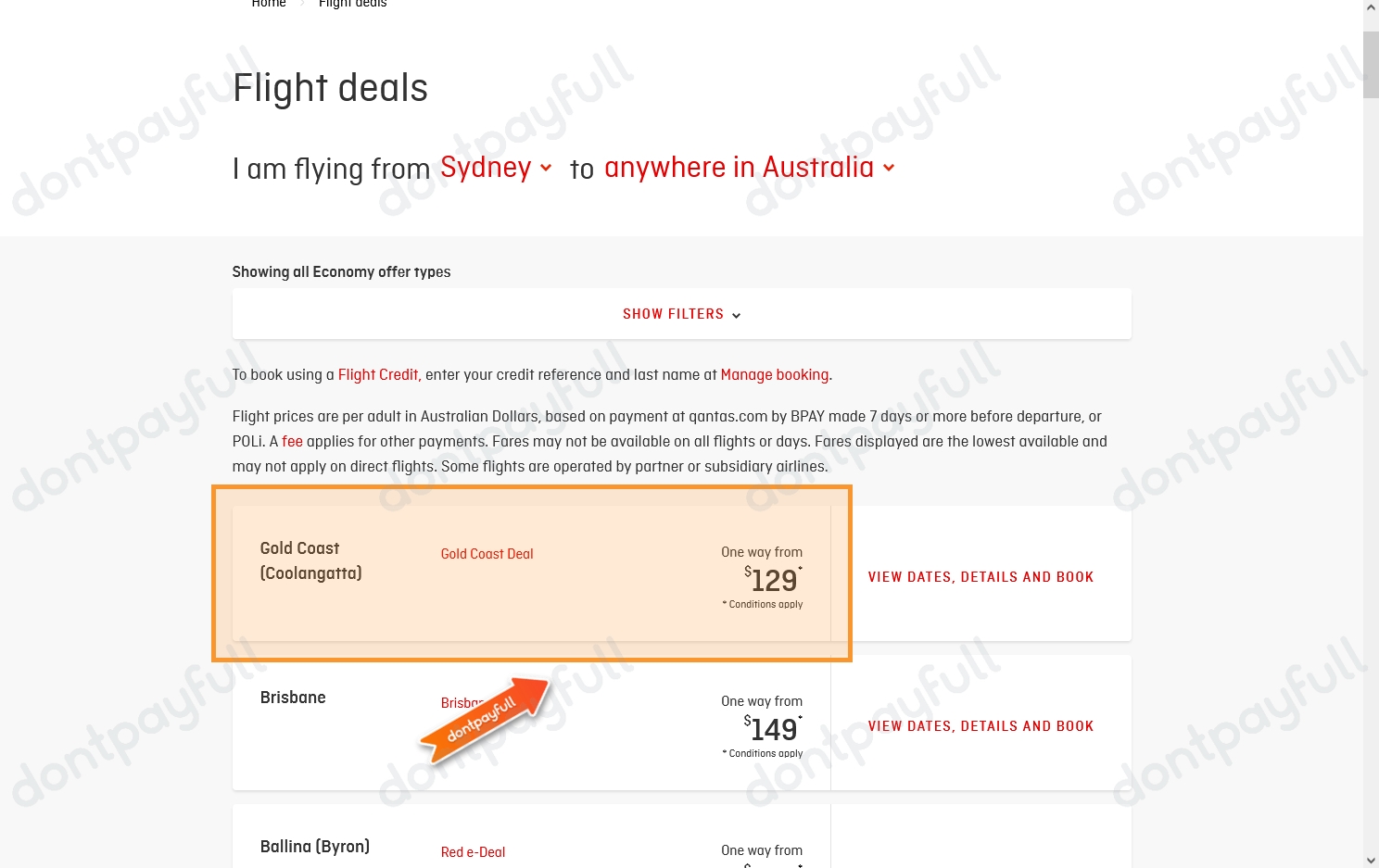Click the $149 Brisbane fare price
Image resolution: width=1379 pixels, height=868 pixels.
773,729
